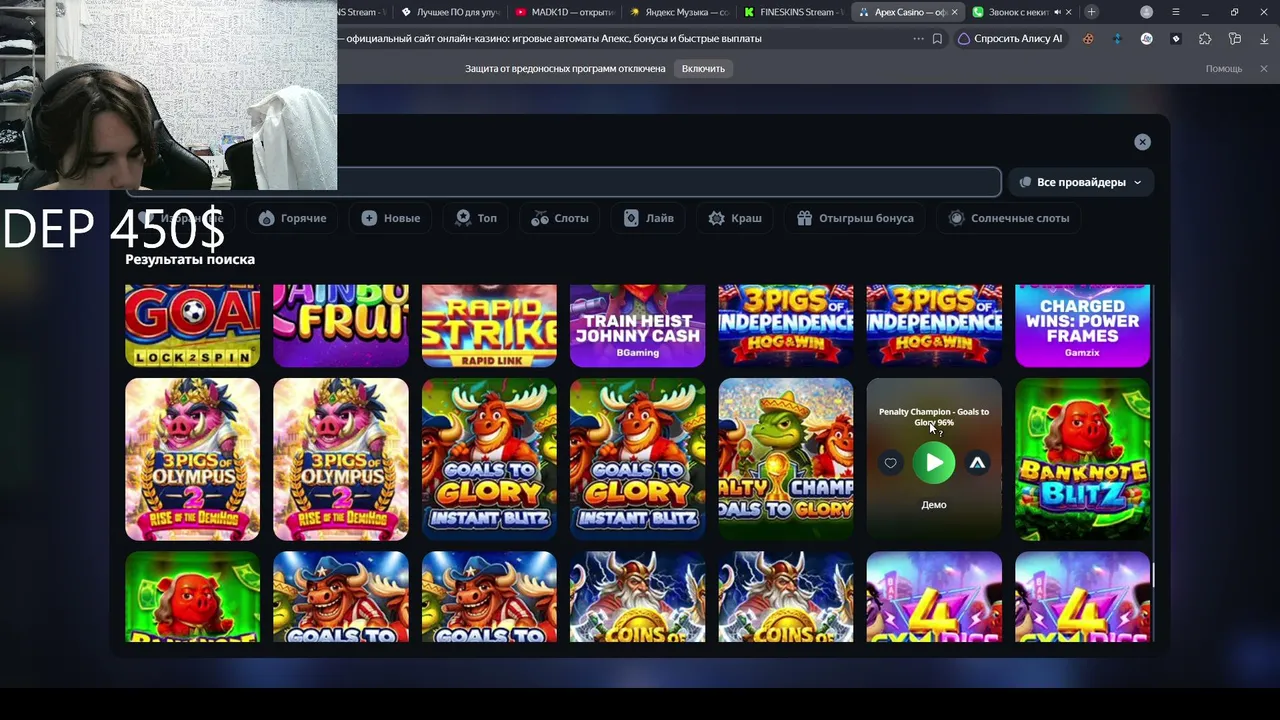The height and width of the screenshot is (720, 1280).
Task: Select the Топ category filter
Action: pyautogui.click(x=476, y=218)
